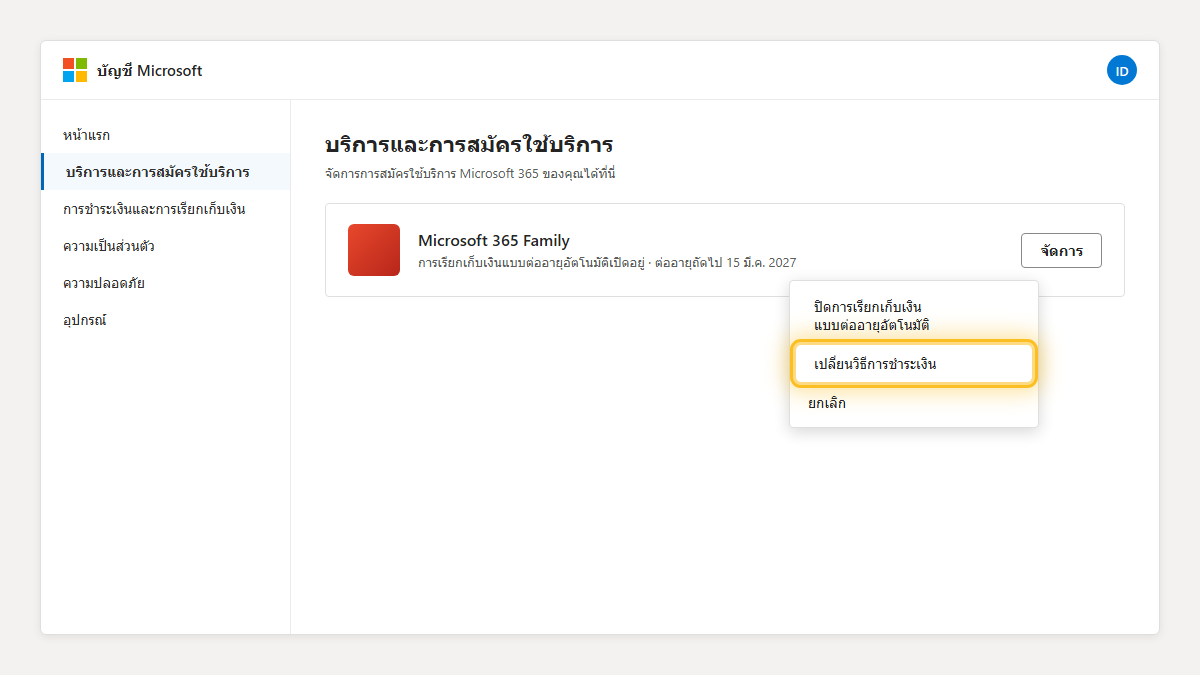The height and width of the screenshot is (675, 1200).
Task: Click the Microsoft 365 Family subscription name
Action: pyautogui.click(x=494, y=240)
